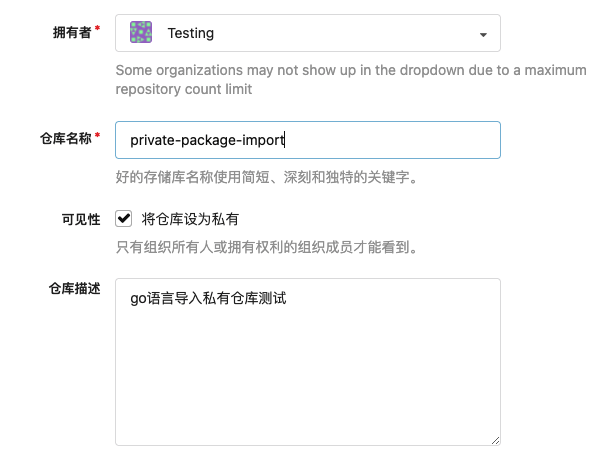This screenshot has height=458, width=608.
Task: Click the empty area of the description textarea
Action: pyautogui.click(x=307, y=380)
